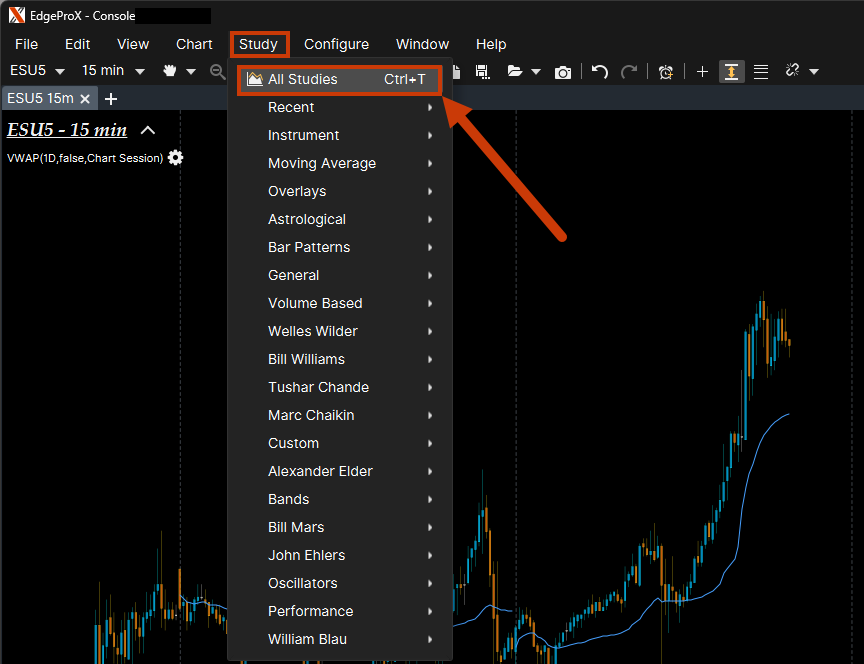Click the plus icon in the toolbar

(702, 72)
